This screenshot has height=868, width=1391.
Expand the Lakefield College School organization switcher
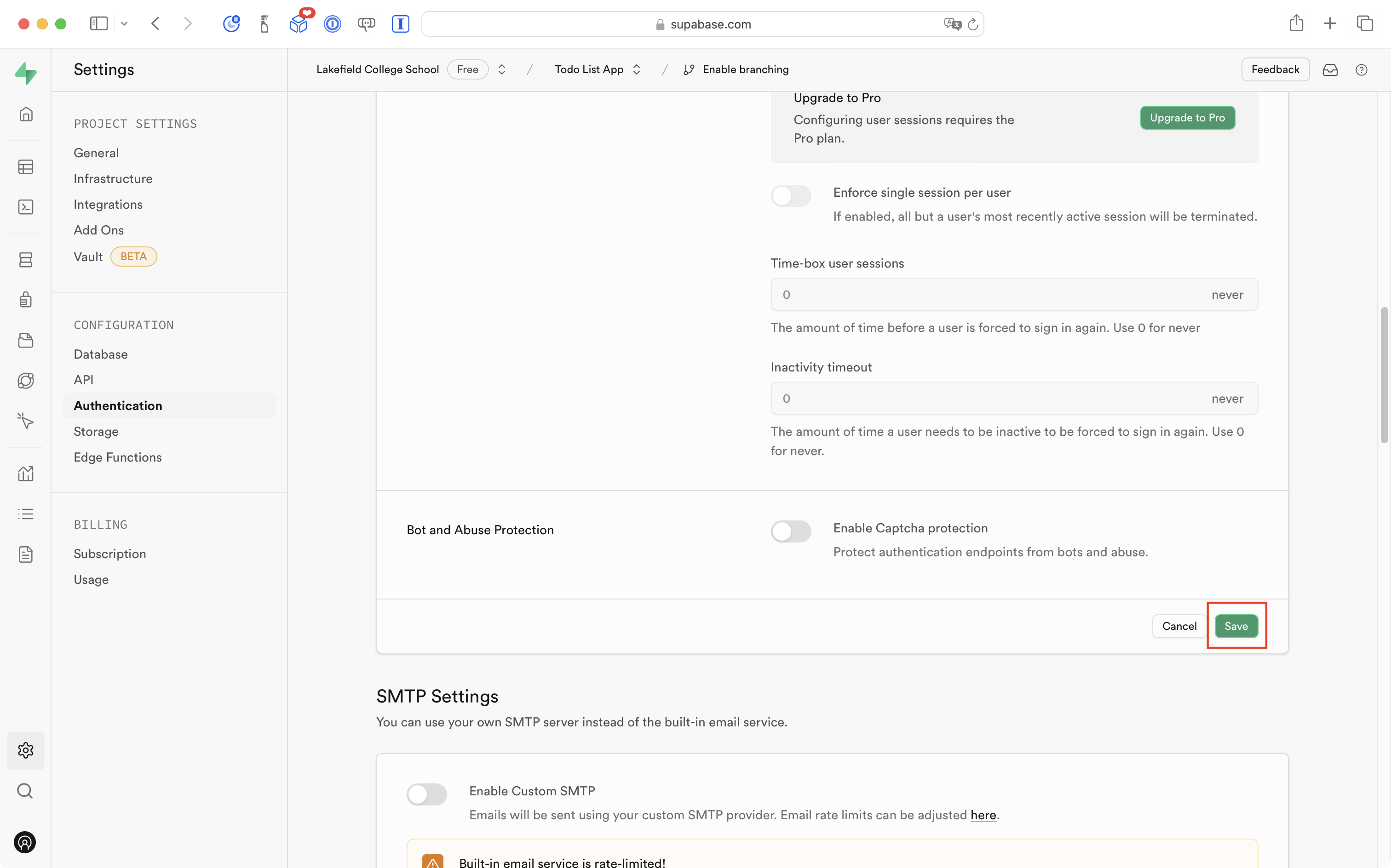501,69
